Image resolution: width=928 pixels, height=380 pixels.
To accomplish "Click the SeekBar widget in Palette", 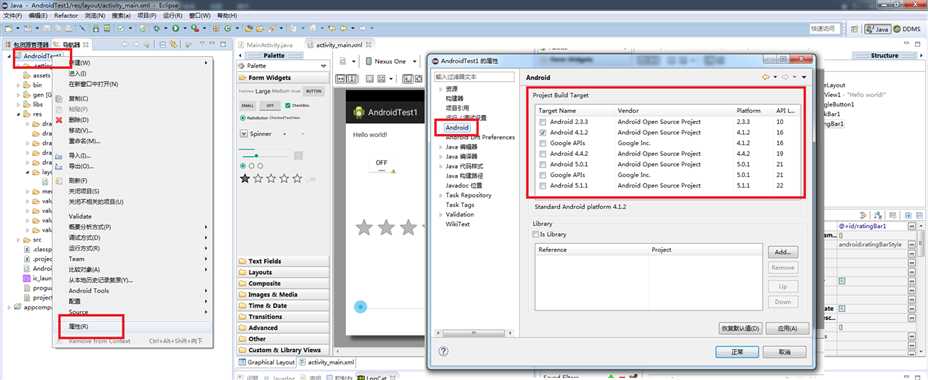I will [265, 156].
